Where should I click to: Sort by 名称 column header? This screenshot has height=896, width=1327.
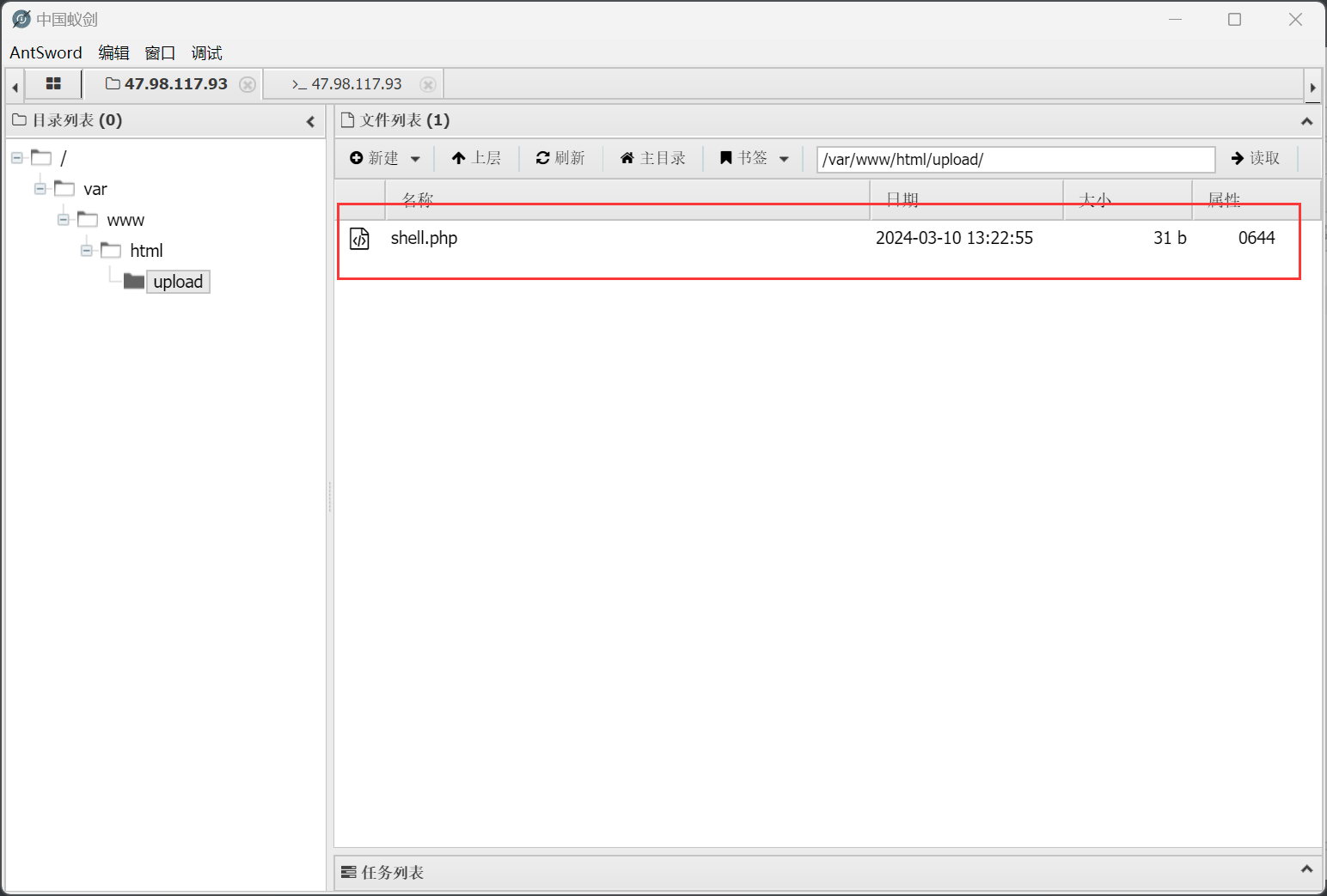pos(627,200)
